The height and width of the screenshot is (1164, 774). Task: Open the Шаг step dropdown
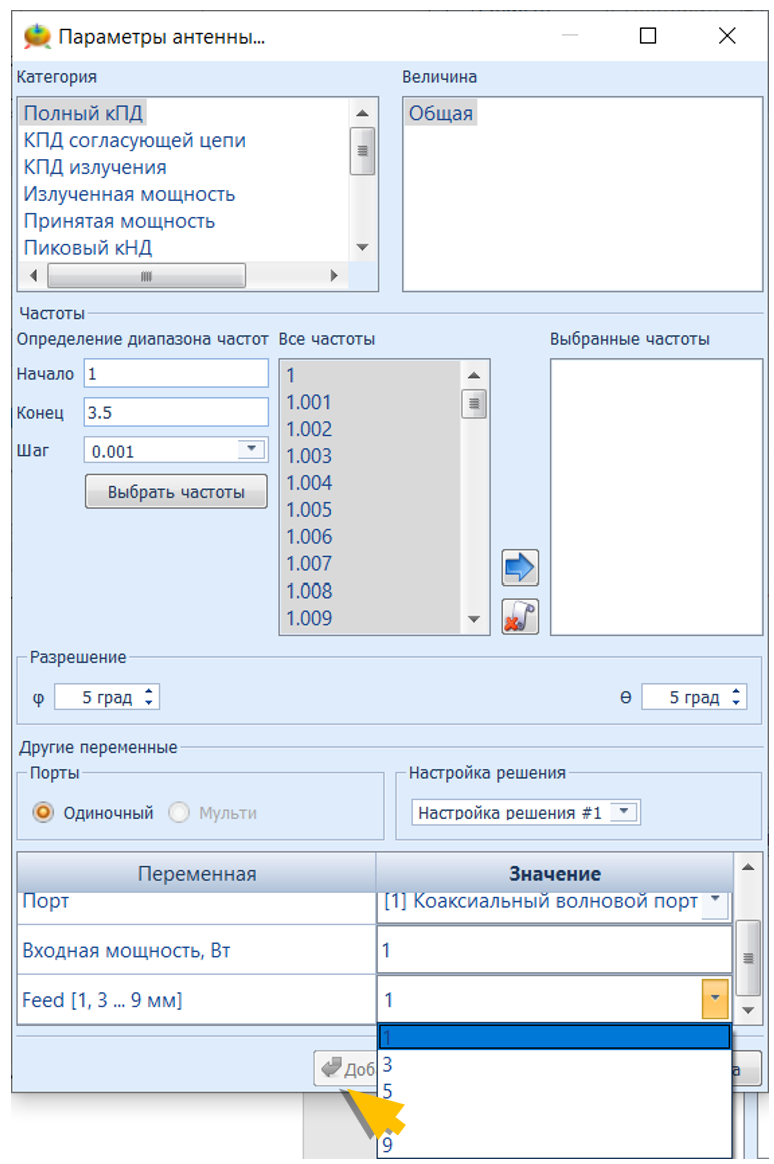pyautogui.click(x=252, y=450)
